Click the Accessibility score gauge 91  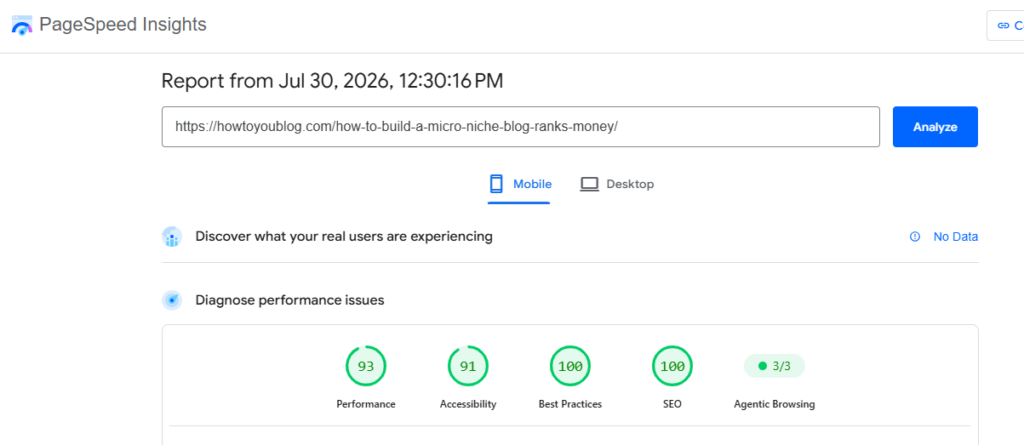coord(468,366)
